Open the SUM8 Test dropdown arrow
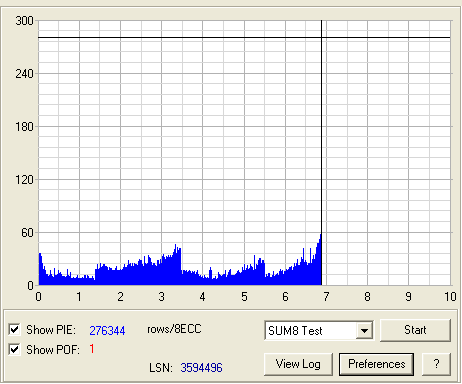The height and width of the screenshot is (384, 462). (x=364, y=331)
